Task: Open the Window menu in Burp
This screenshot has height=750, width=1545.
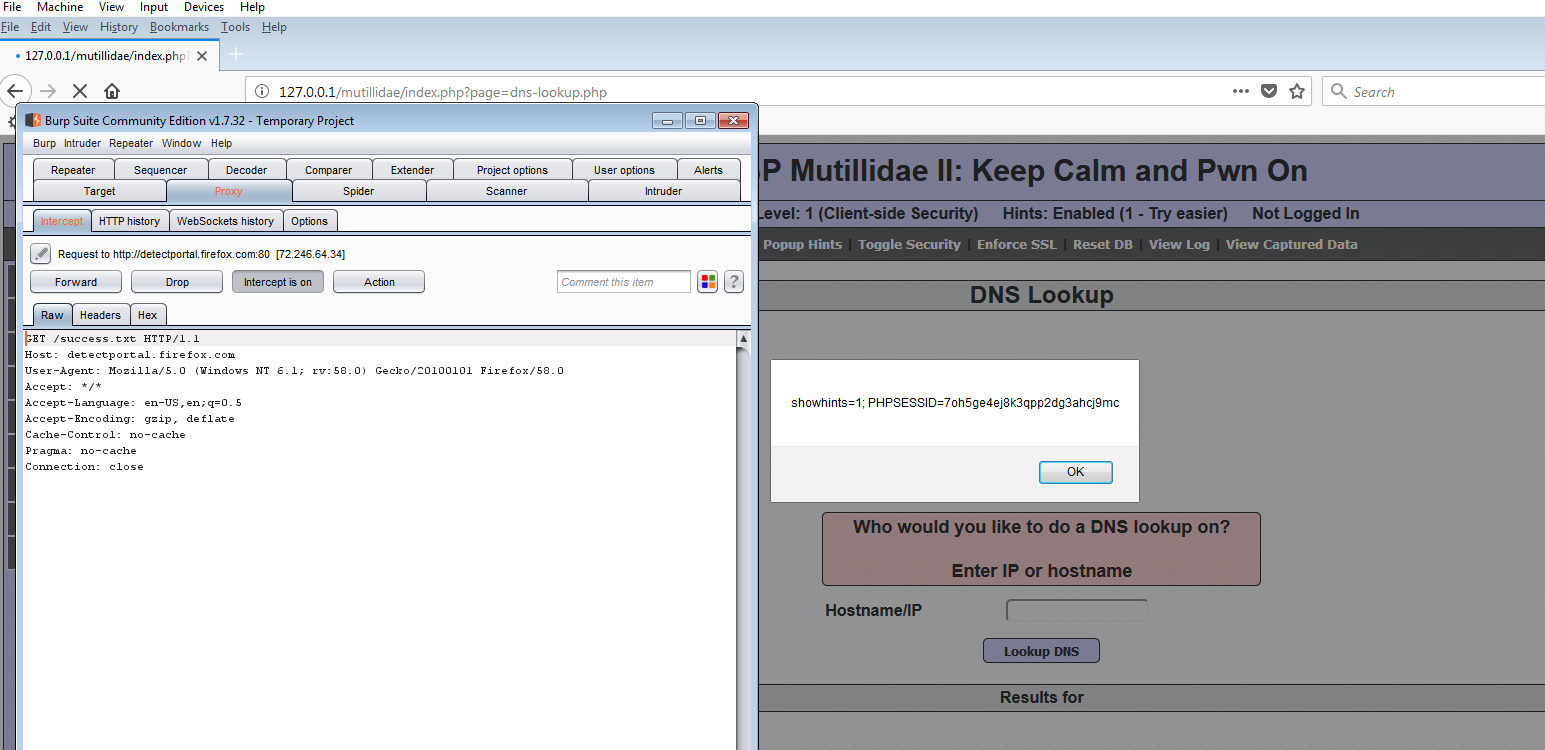Action: tap(182, 144)
